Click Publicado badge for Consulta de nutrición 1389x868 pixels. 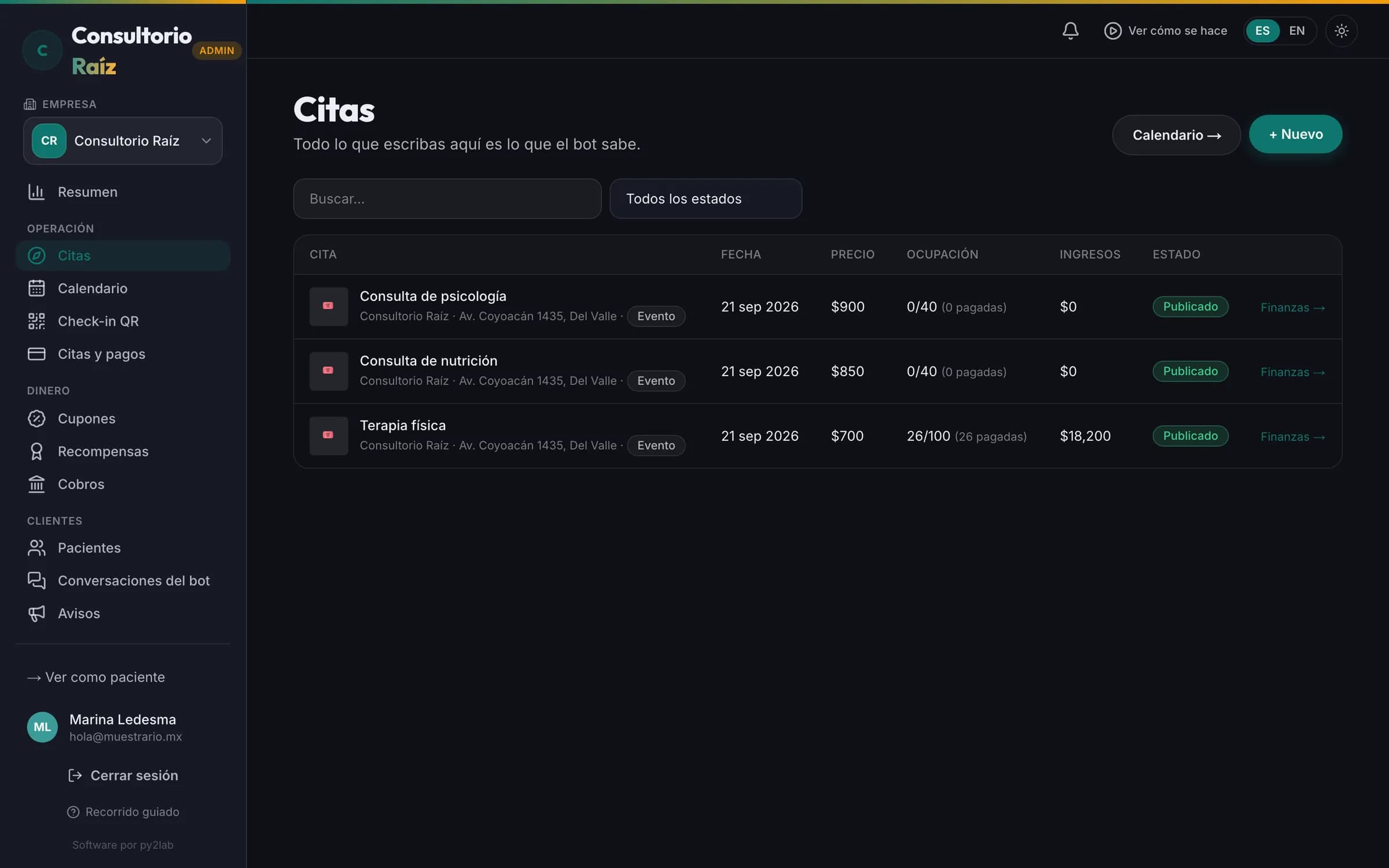[x=1190, y=371]
